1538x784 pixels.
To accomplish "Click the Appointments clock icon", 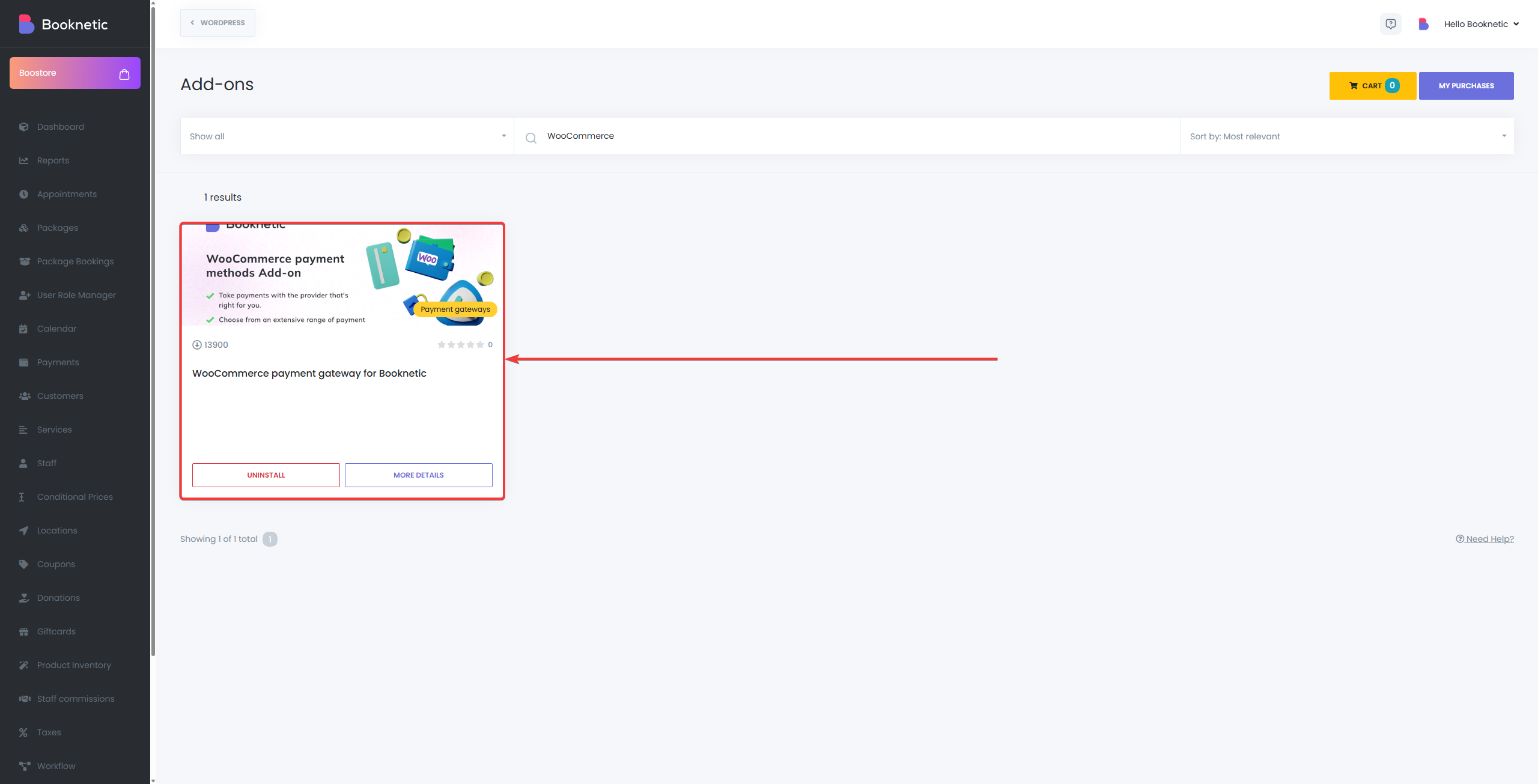I will 24,194.
